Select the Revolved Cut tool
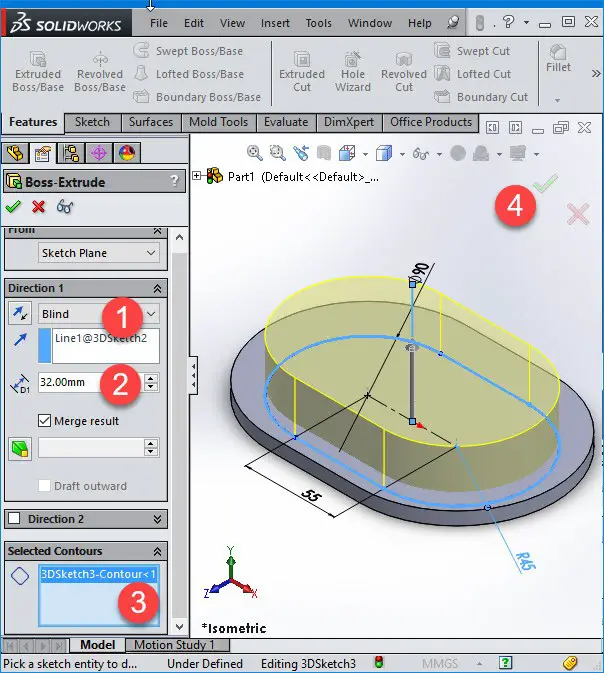Image resolution: width=604 pixels, height=673 pixels. pyautogui.click(x=404, y=72)
